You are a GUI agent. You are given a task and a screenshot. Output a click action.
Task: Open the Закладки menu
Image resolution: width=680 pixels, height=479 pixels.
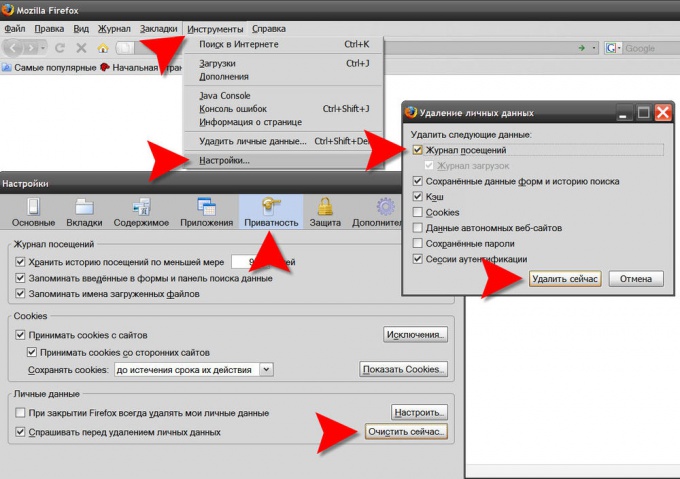[161, 29]
